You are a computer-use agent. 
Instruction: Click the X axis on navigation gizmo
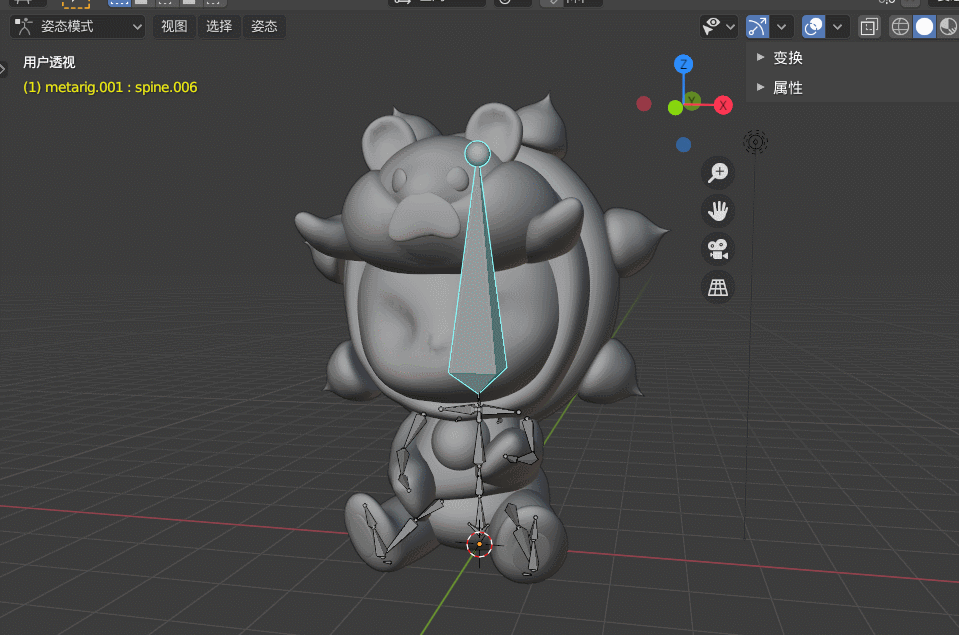pos(723,105)
